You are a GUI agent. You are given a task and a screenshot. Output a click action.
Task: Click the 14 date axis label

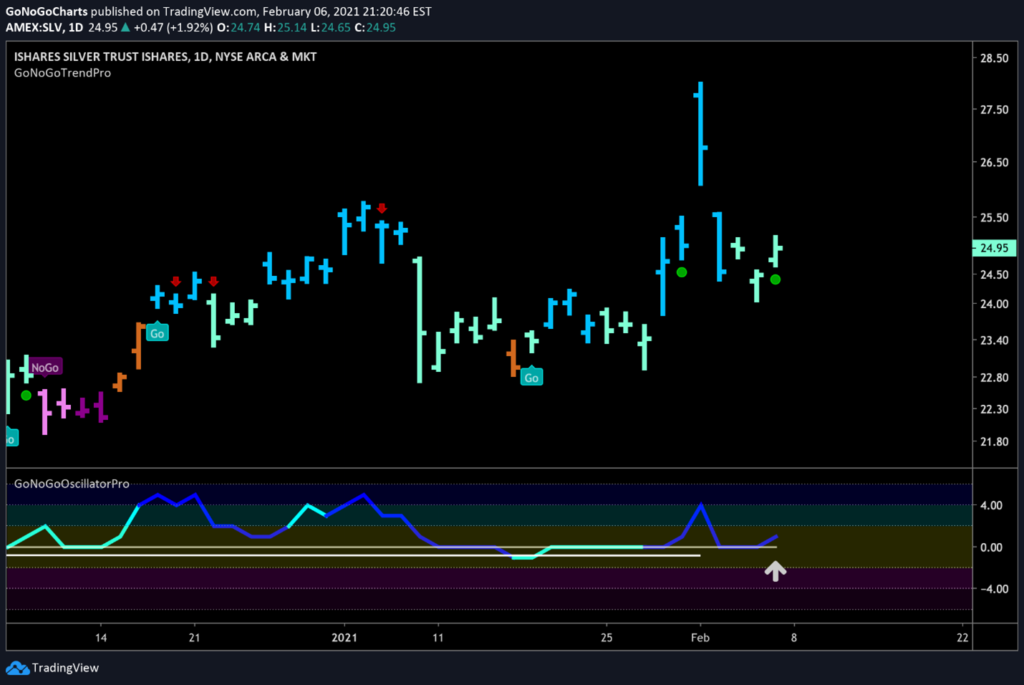[101, 637]
